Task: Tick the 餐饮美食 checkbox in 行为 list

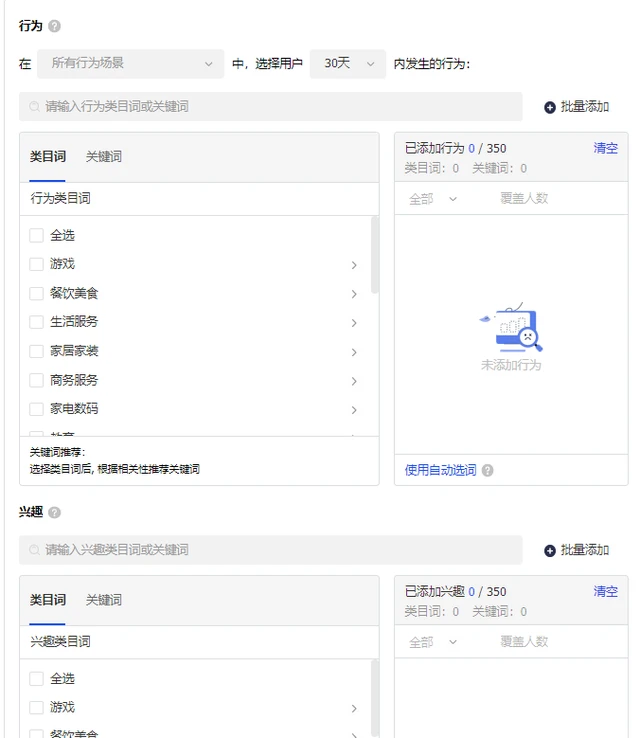Action: click(36, 294)
